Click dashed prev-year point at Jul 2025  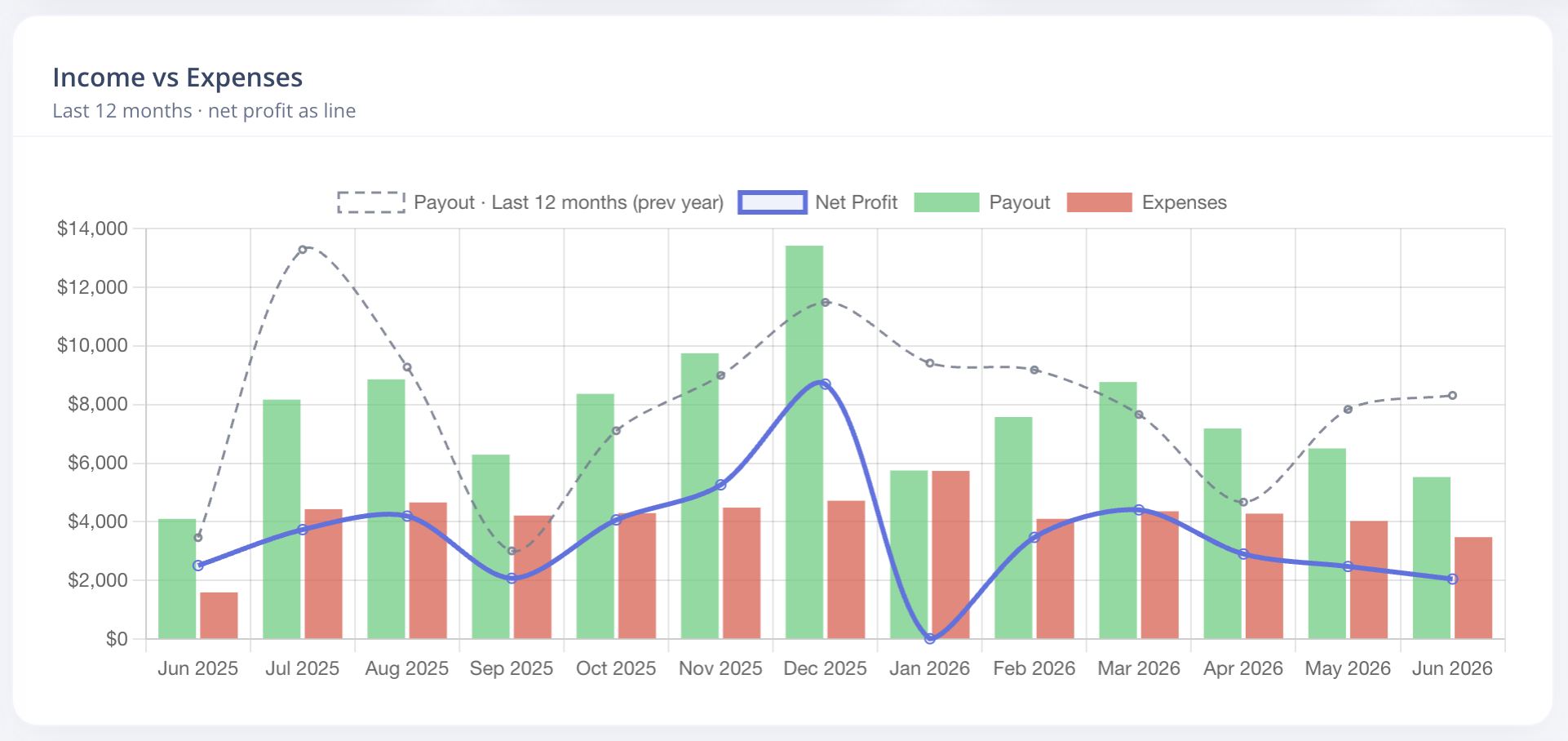(303, 250)
